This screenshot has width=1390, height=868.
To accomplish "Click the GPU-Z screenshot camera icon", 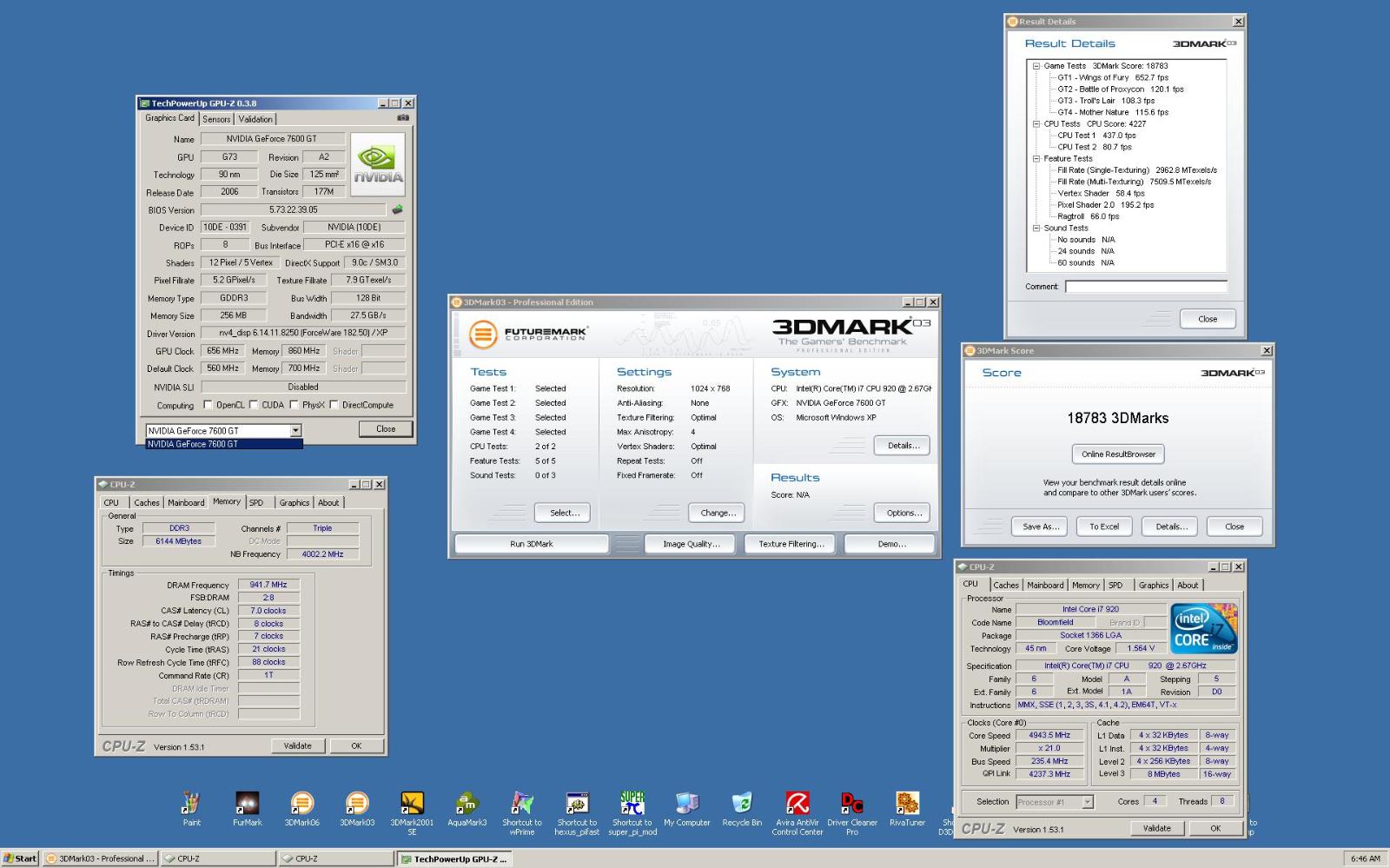I will tap(403, 117).
